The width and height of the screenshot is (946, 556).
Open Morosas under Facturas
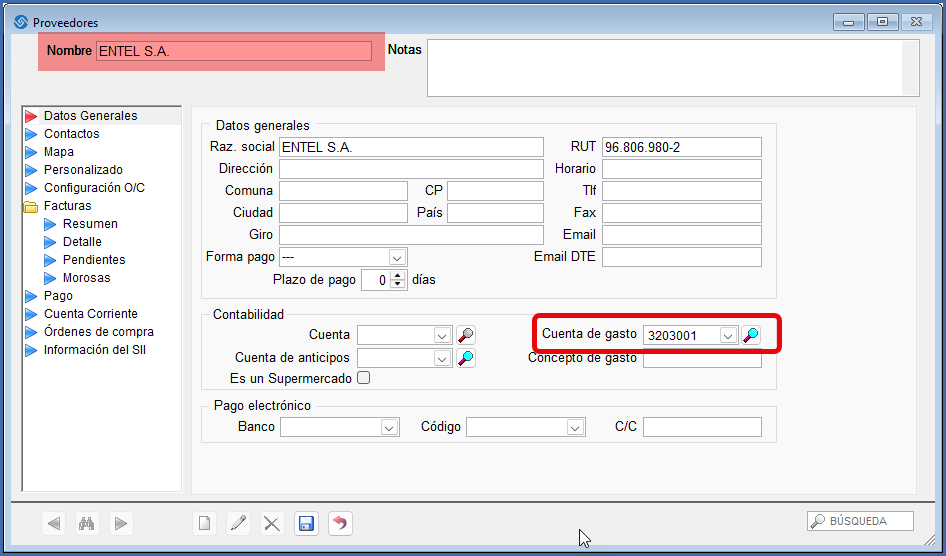click(86, 278)
